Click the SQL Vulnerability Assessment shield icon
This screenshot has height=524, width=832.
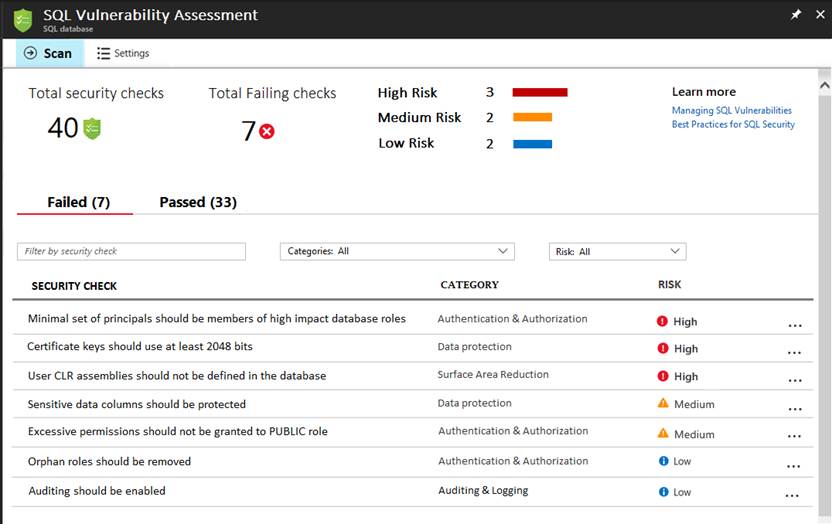(x=23, y=20)
